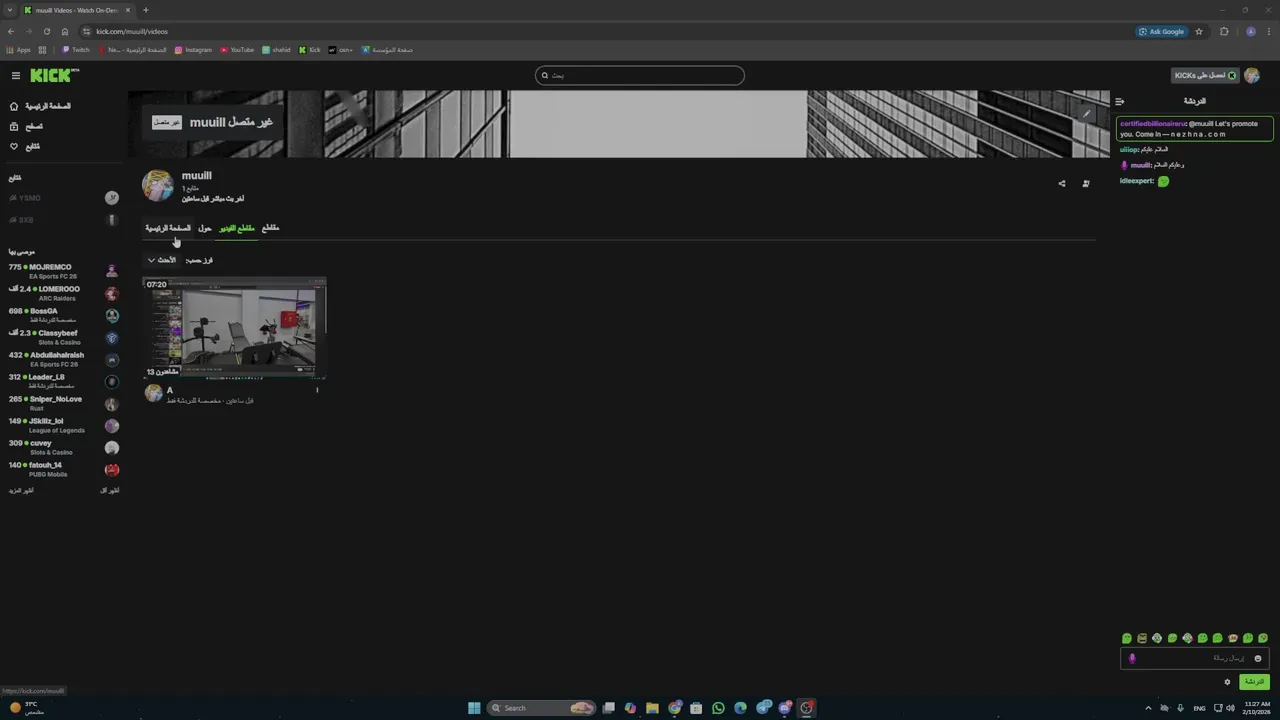Open Abdullahalraish recommended channel
1280x720 pixels.
click(x=64, y=359)
